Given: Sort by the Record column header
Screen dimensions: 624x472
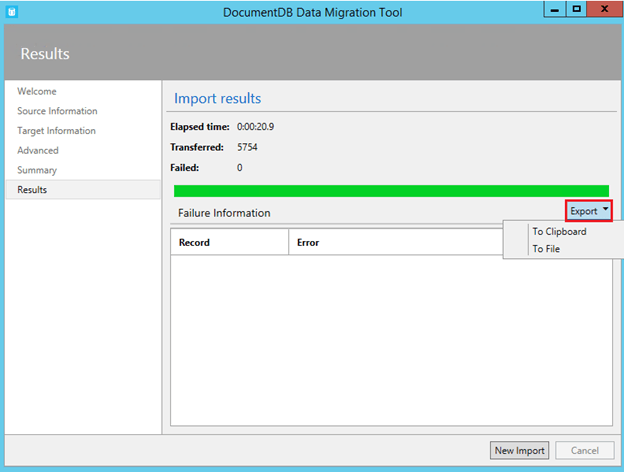Looking at the screenshot, I should point(194,242).
